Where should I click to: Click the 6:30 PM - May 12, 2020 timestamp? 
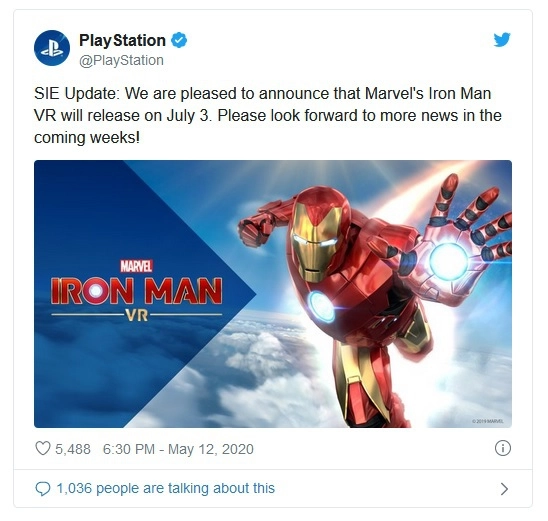pyautogui.click(x=178, y=449)
